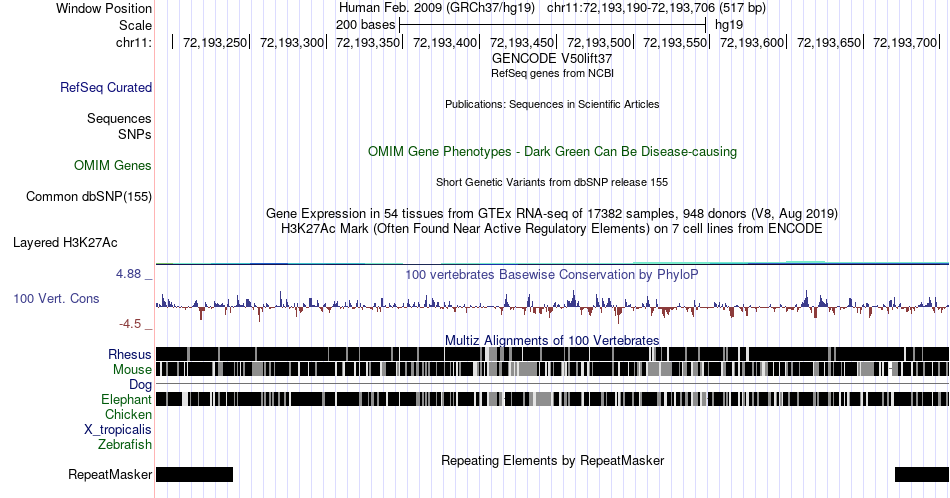Click the Rhesus alignment bar
Screen dimensions: 950x498
552,354
